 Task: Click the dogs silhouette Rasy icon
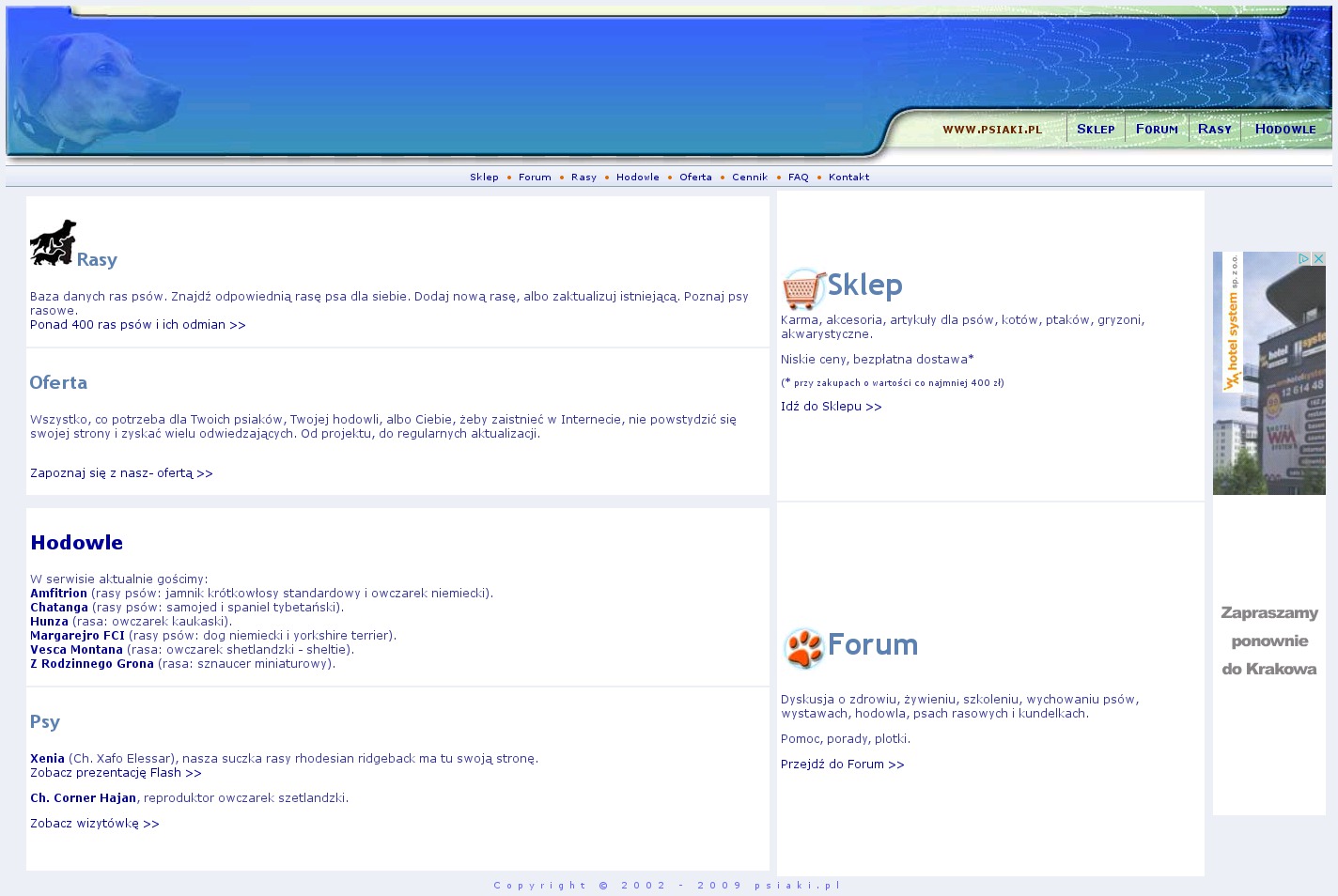click(52, 243)
